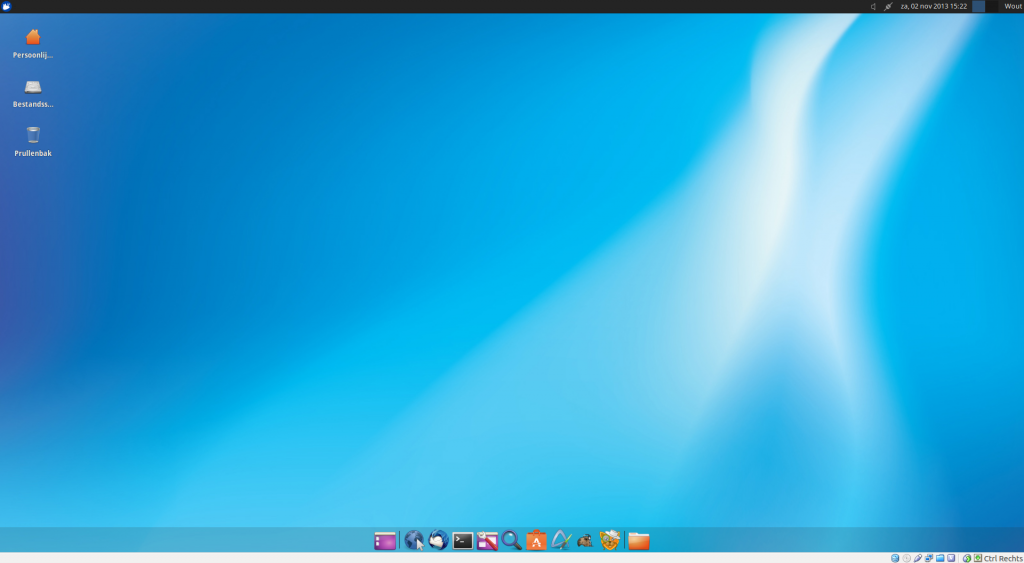The image size is (1024, 563).
Task: Open the settings manager wrench icon
Action: coord(488,541)
